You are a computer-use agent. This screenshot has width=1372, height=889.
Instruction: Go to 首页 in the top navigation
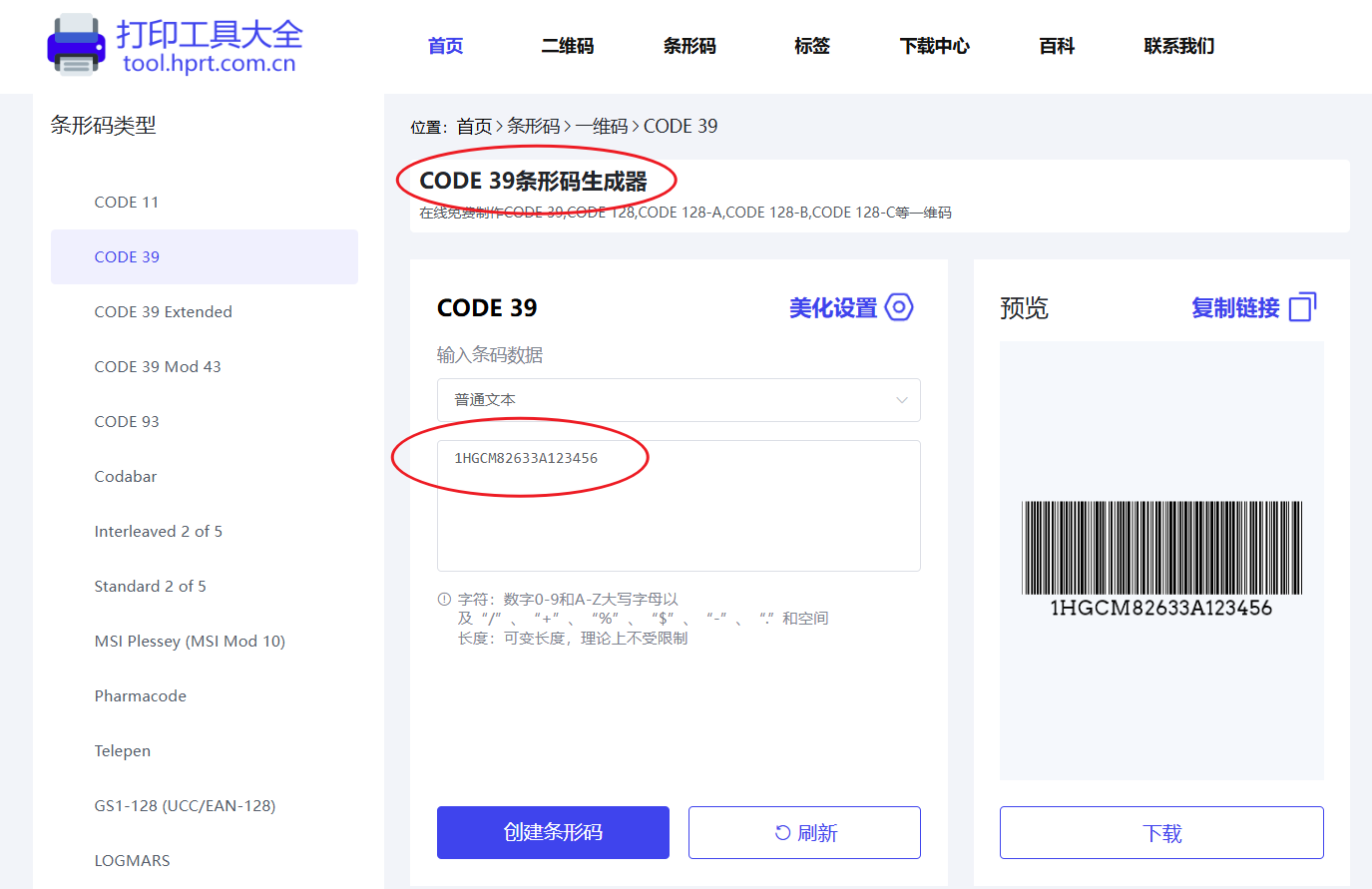[445, 46]
